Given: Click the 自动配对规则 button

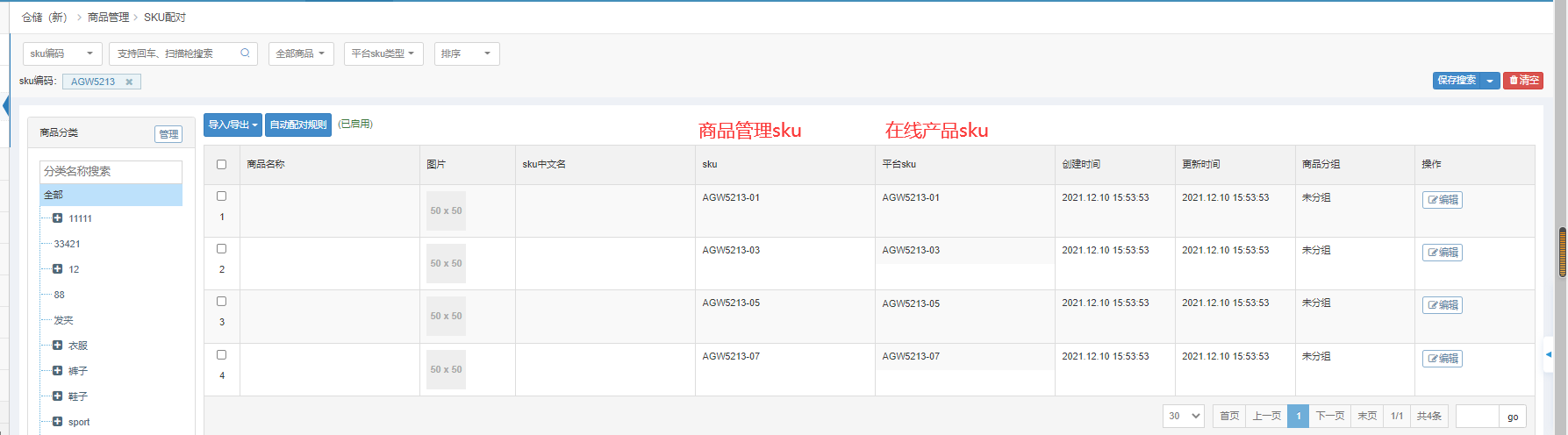Looking at the screenshot, I should pyautogui.click(x=298, y=125).
